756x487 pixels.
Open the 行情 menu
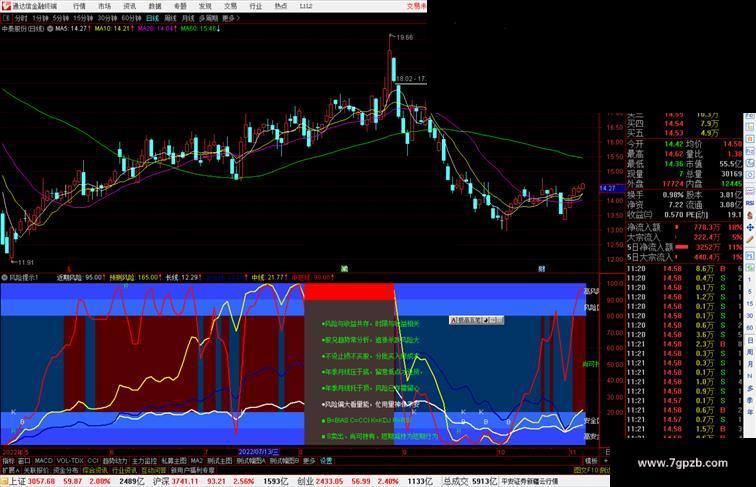click(79, 6)
